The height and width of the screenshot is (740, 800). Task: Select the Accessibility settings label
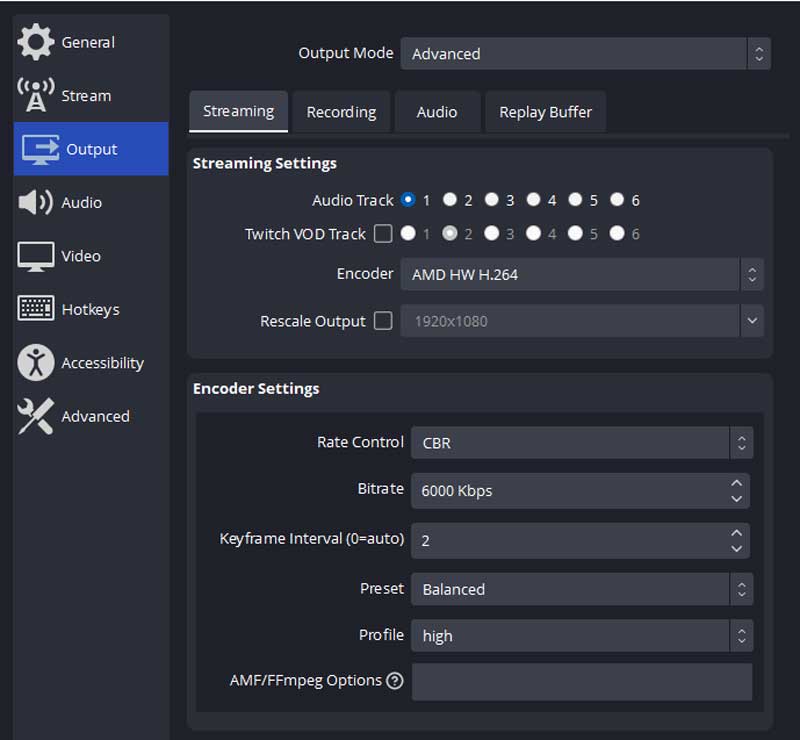[103, 363]
